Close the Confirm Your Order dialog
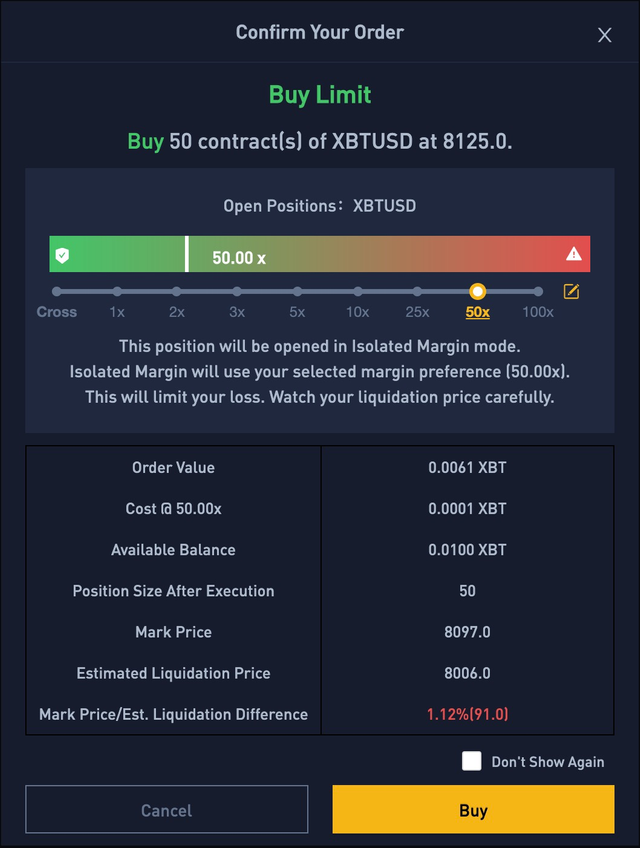The height and width of the screenshot is (848, 640). click(x=604, y=35)
